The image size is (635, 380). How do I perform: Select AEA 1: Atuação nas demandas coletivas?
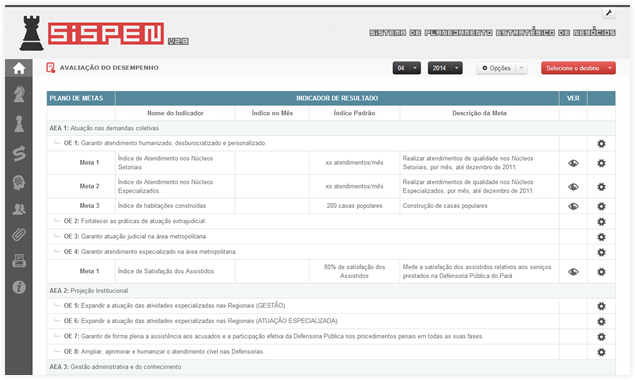tap(331, 128)
